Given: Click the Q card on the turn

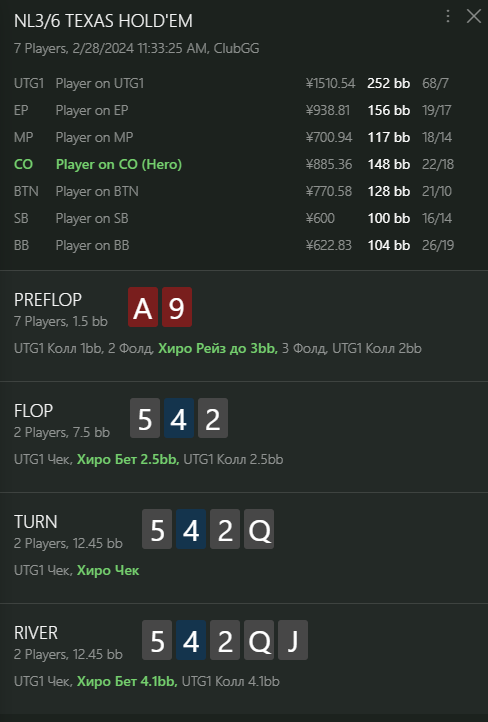Looking at the screenshot, I should click(x=259, y=529).
